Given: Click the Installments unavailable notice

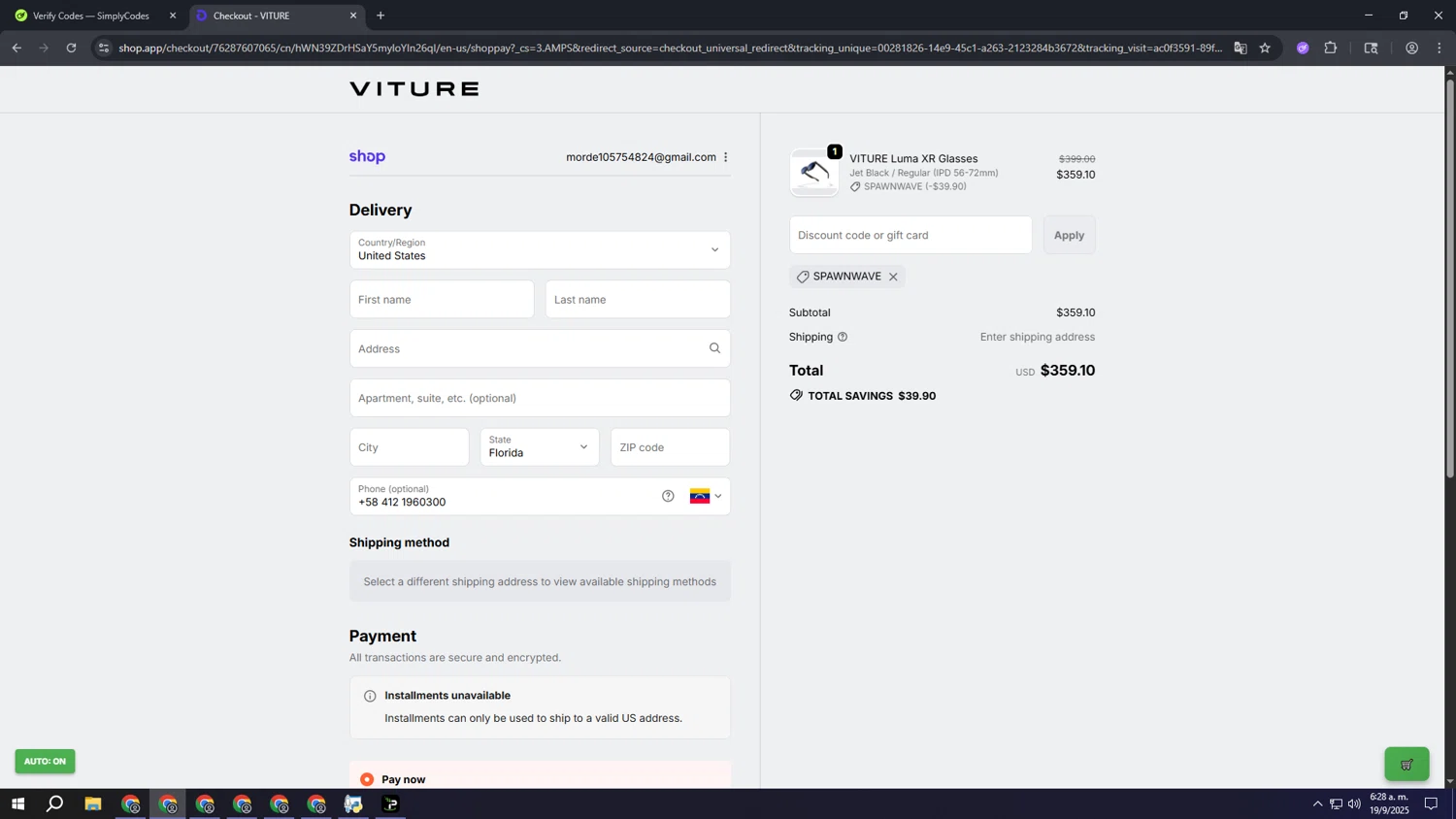Looking at the screenshot, I should [540, 707].
